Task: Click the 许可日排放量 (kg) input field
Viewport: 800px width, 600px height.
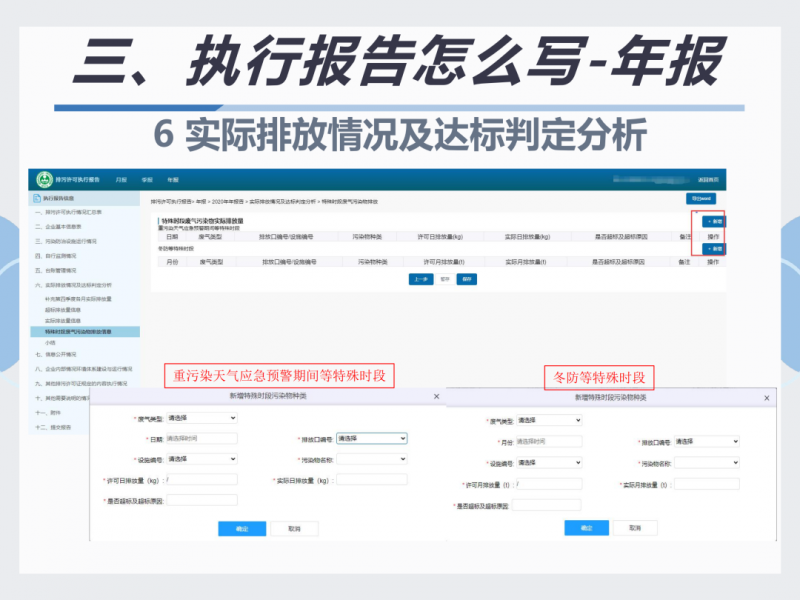Action: (202, 480)
